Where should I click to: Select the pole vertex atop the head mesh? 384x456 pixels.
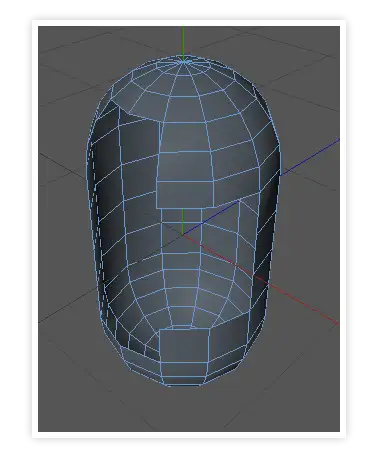183,61
